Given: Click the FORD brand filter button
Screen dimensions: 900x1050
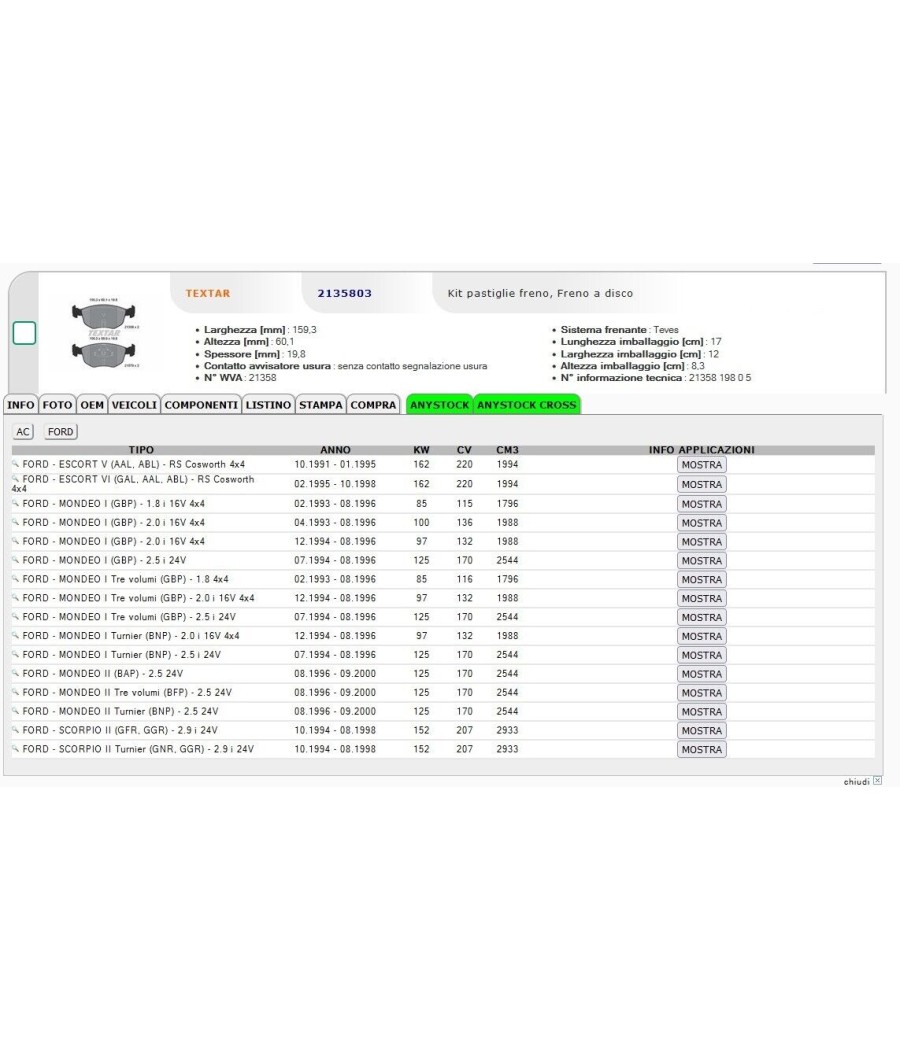Looking at the screenshot, I should [x=60, y=432].
